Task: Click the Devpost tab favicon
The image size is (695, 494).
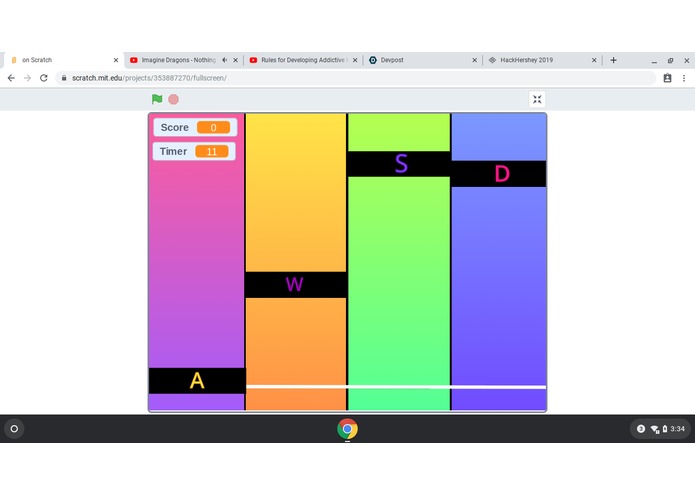Action: click(373, 60)
